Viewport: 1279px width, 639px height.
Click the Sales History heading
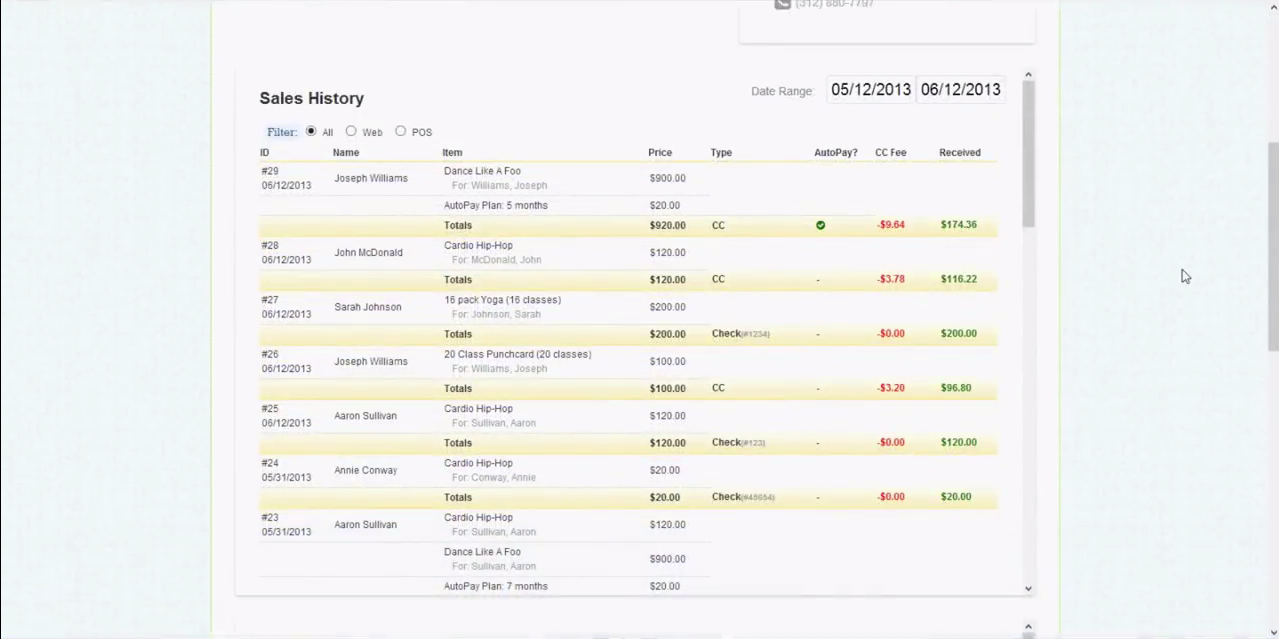312,98
